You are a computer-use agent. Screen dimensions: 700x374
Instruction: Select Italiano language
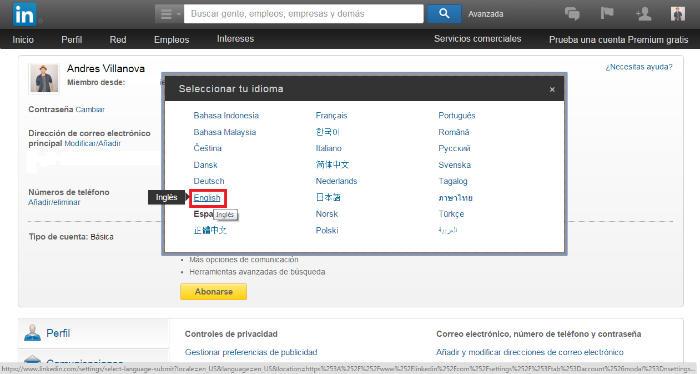click(329, 148)
